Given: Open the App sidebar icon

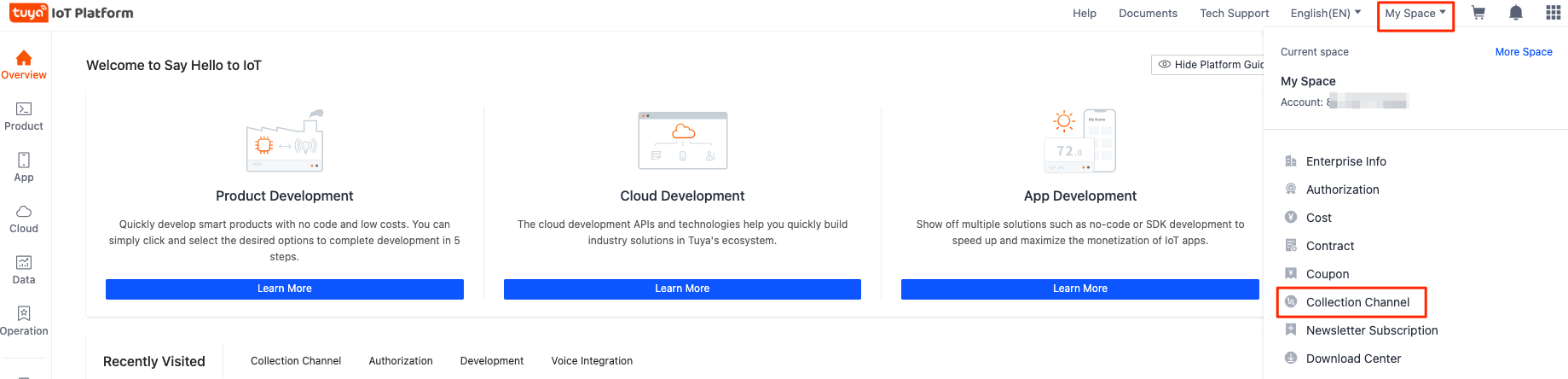Looking at the screenshot, I should pos(24,160).
